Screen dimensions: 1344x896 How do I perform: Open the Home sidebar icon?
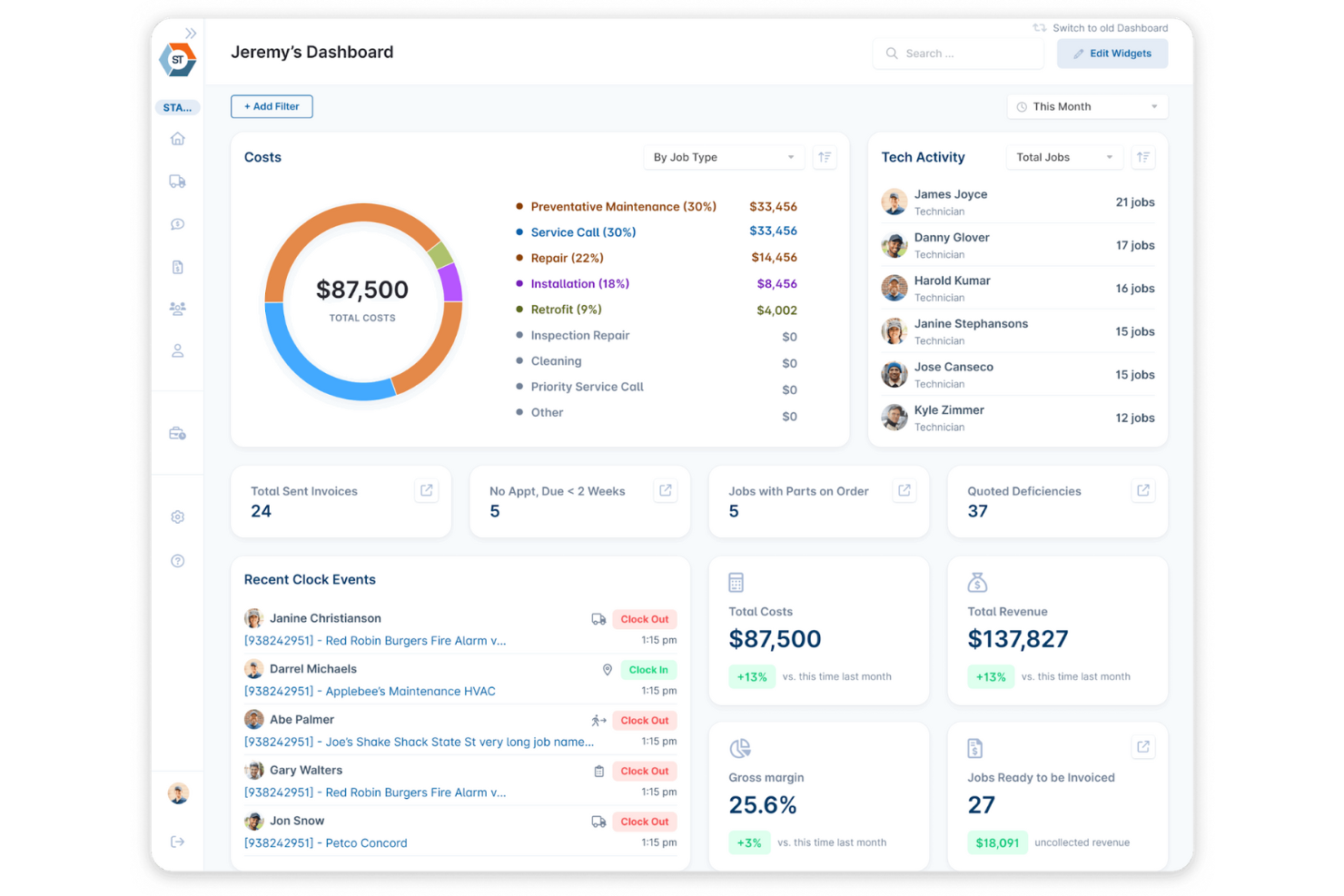pyautogui.click(x=177, y=138)
